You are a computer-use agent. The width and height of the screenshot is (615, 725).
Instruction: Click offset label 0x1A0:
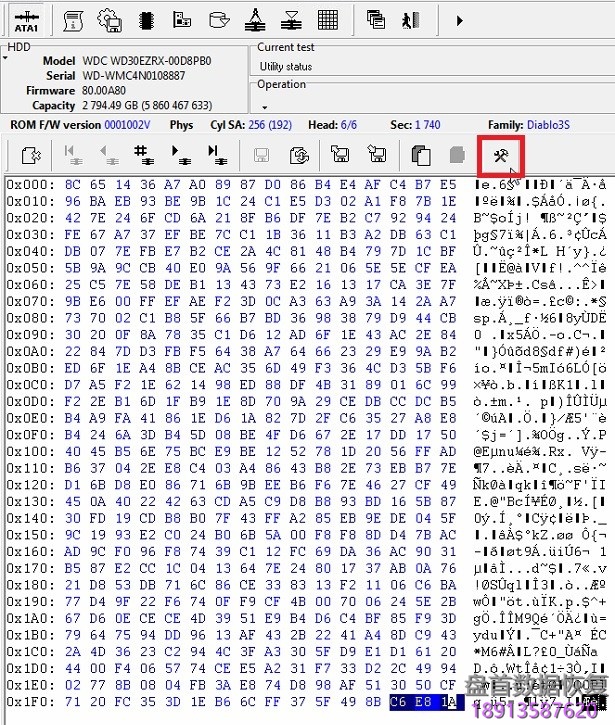pos(30,619)
